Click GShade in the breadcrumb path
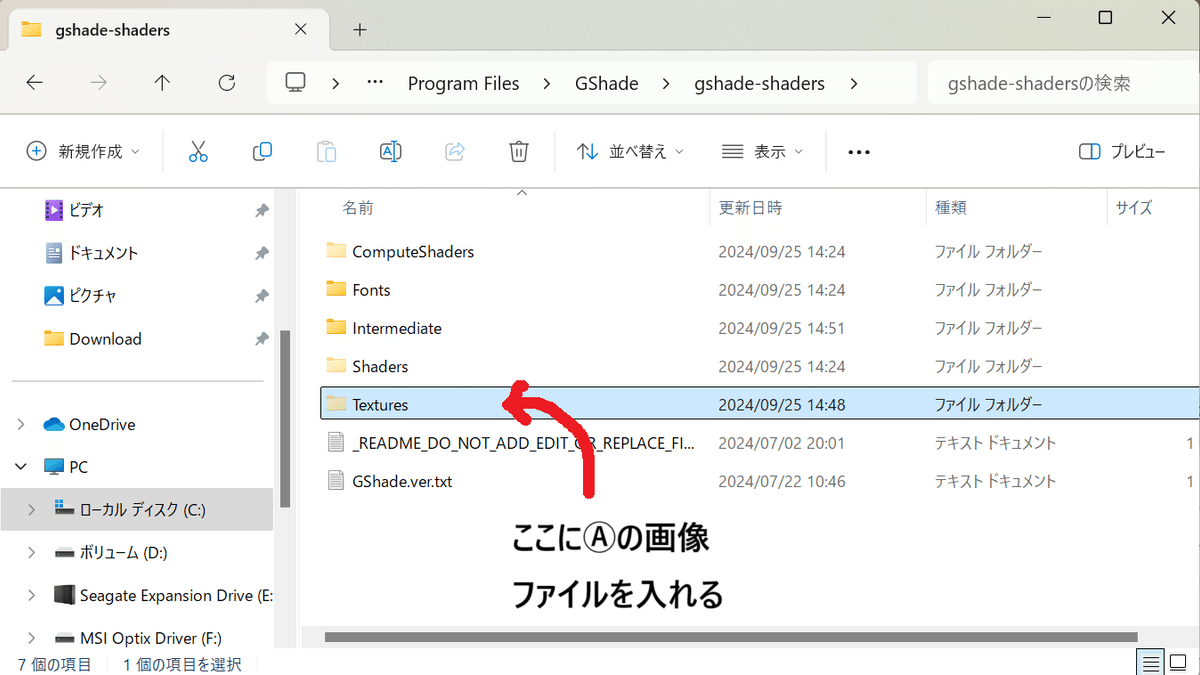The width and height of the screenshot is (1200, 675). coord(606,83)
